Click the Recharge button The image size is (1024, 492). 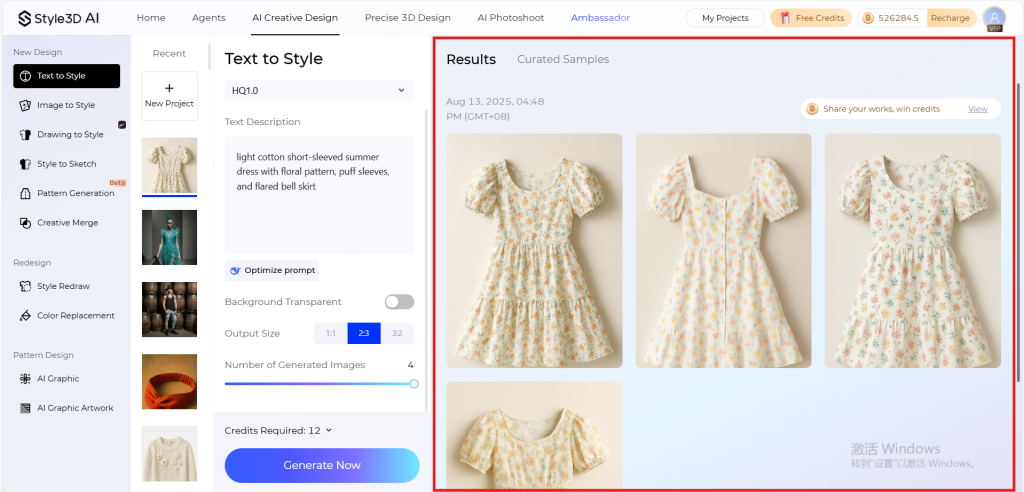point(950,18)
